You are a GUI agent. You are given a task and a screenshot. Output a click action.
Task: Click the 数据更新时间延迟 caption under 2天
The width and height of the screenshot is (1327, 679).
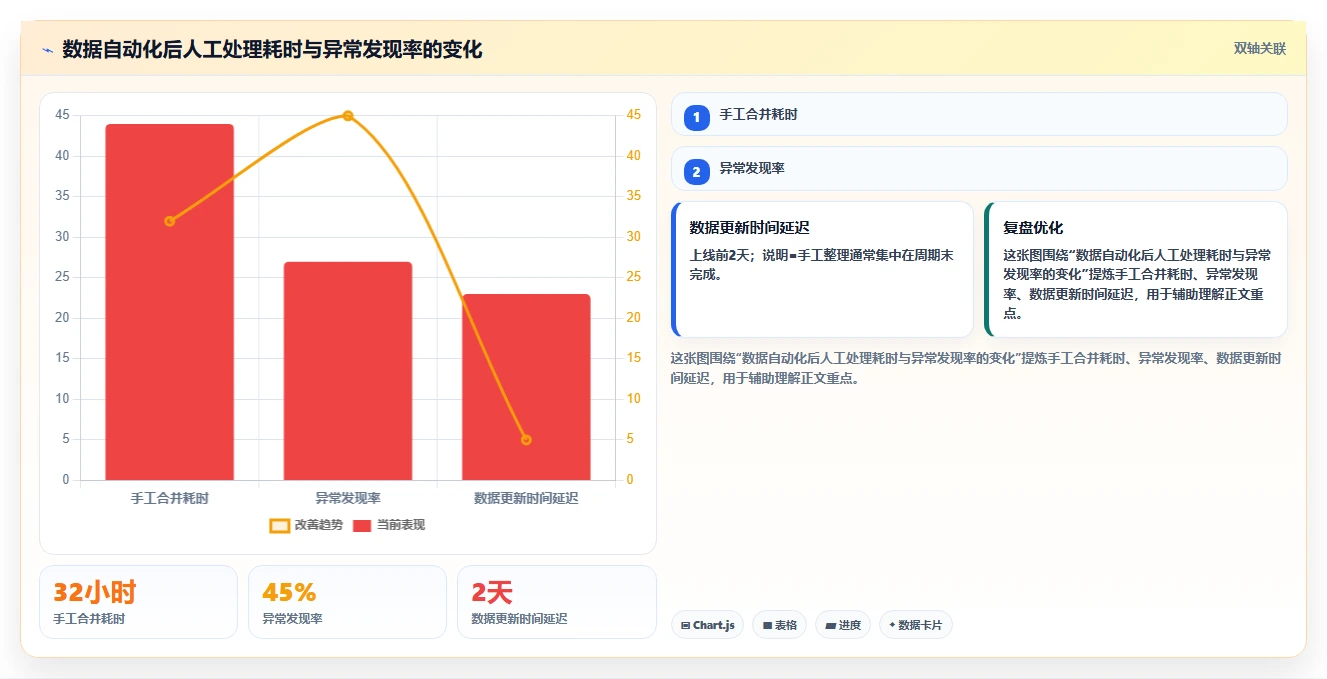coord(519,619)
